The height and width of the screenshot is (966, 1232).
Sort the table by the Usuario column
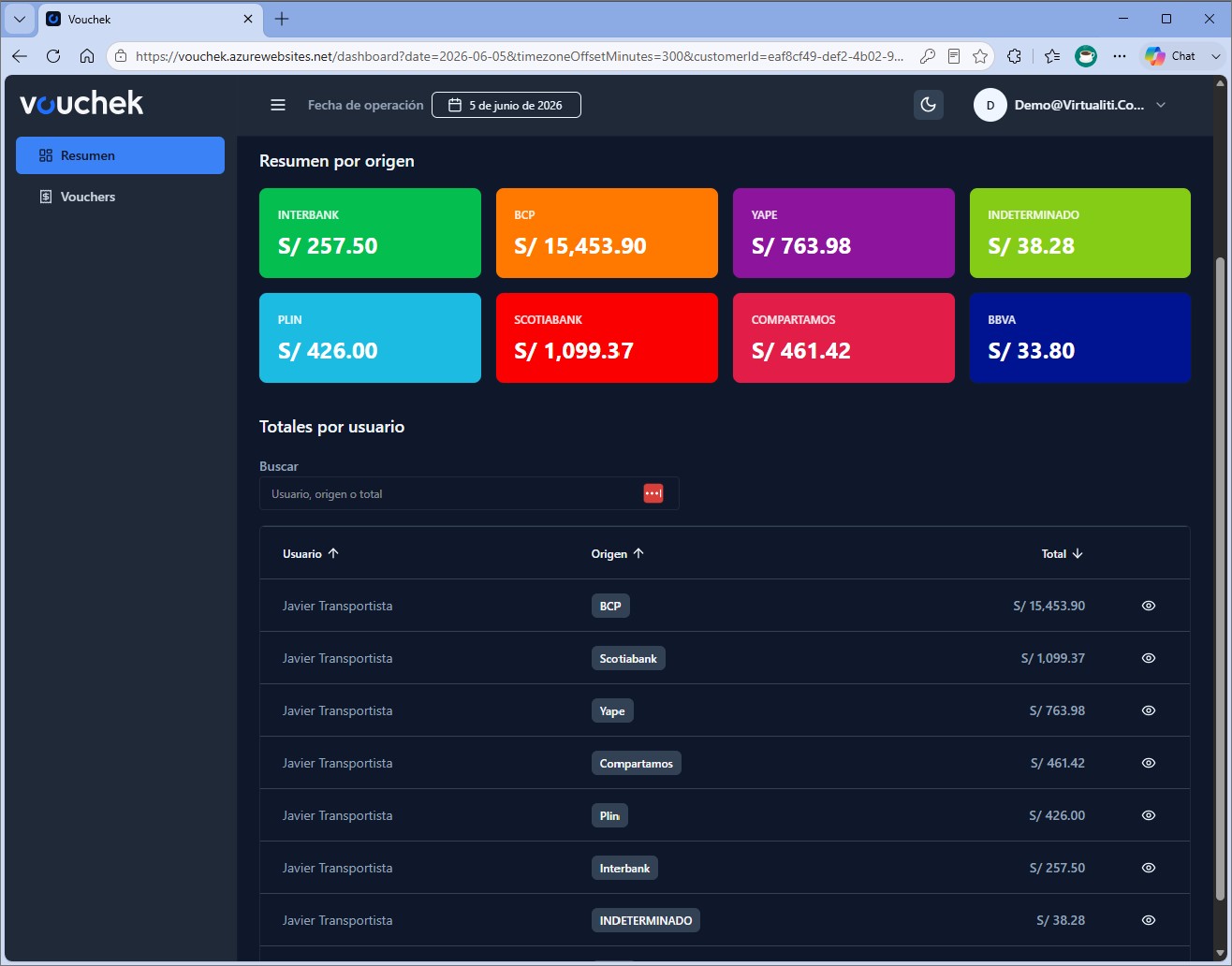(x=311, y=553)
